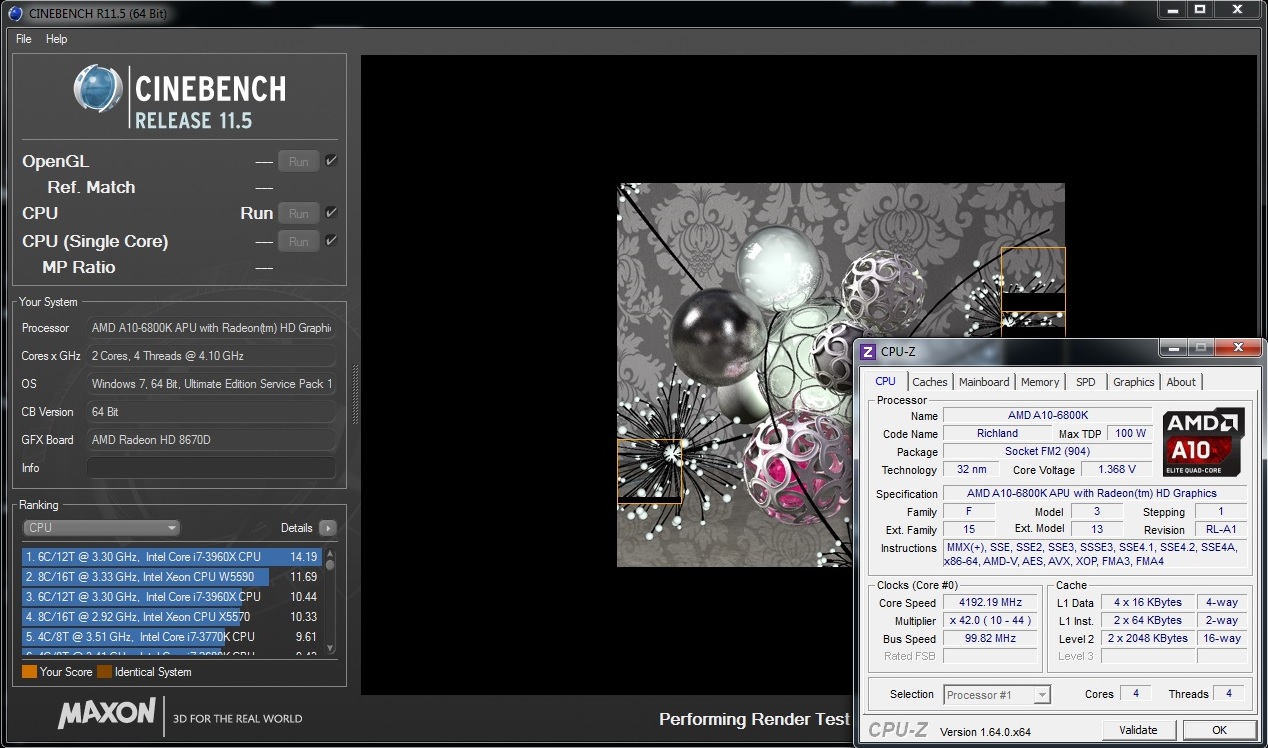Toggle the OpenGL test checkbox
The height and width of the screenshot is (748, 1268).
tap(331, 161)
